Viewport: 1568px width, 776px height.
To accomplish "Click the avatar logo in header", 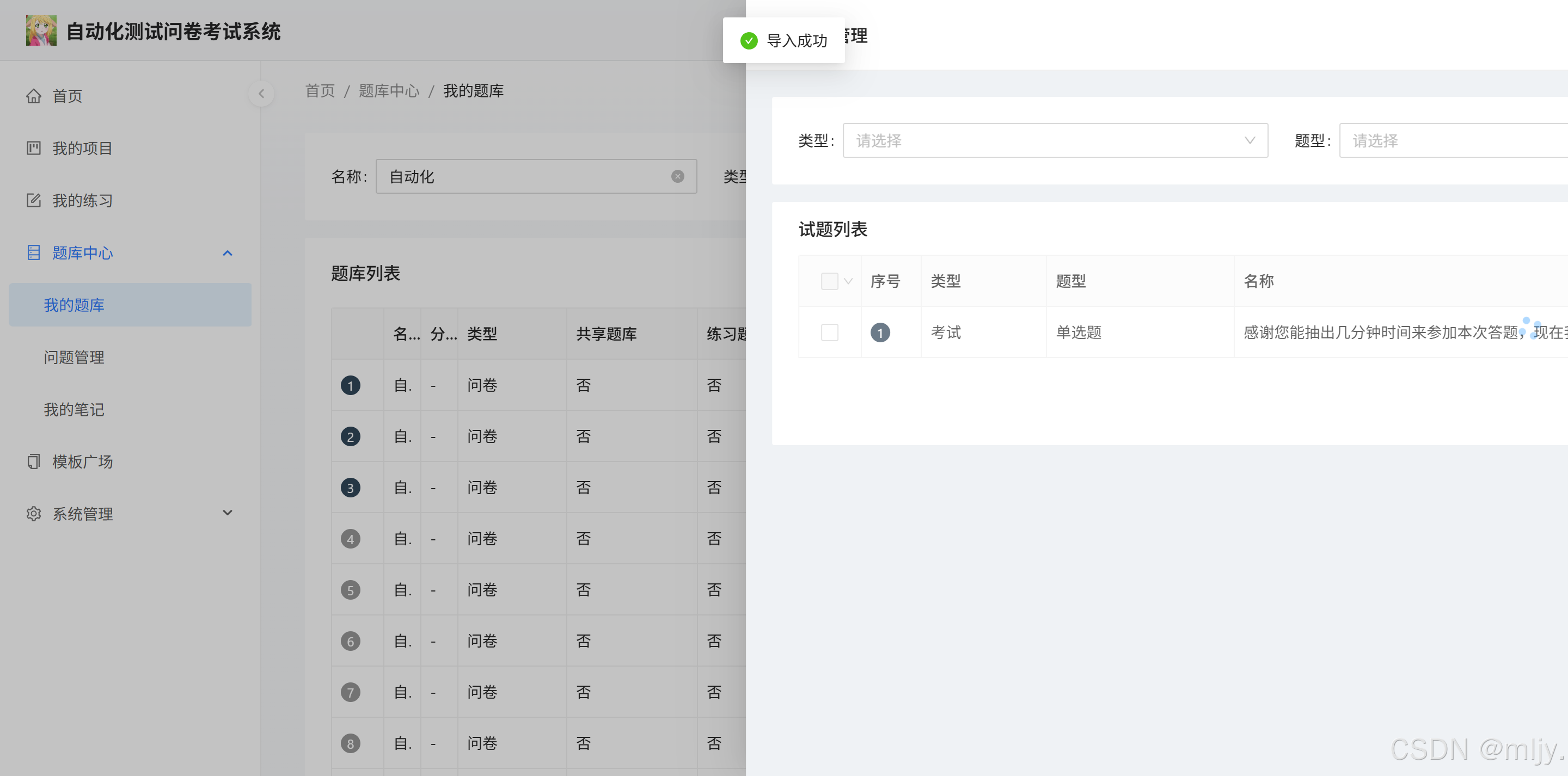I will coord(41,30).
